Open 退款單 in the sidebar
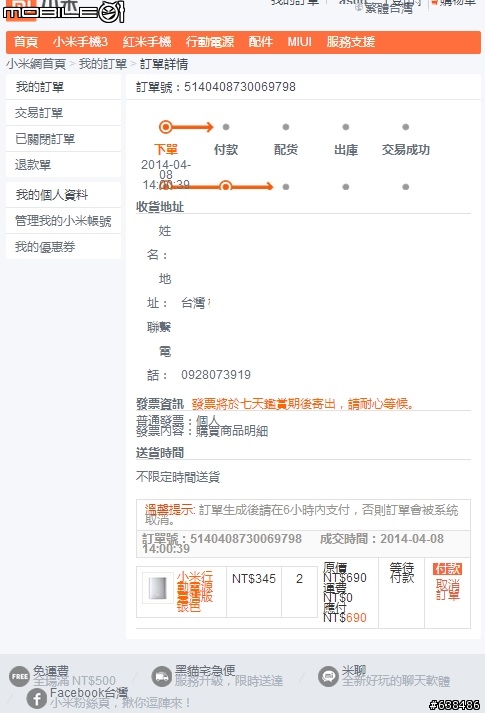Image resolution: width=485 pixels, height=713 pixels. coord(63,165)
